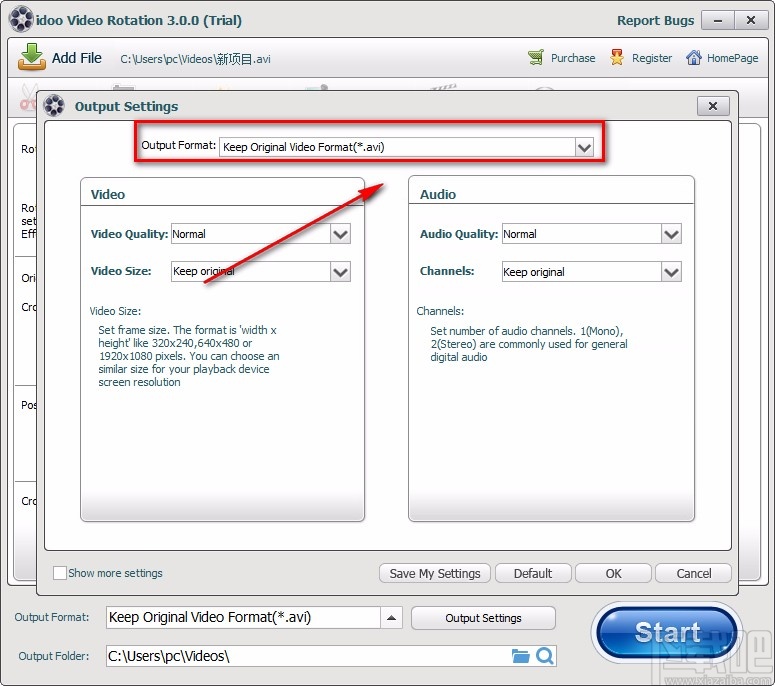The height and width of the screenshot is (686, 775).
Task: Click the Save My Settings button
Action: pos(435,573)
